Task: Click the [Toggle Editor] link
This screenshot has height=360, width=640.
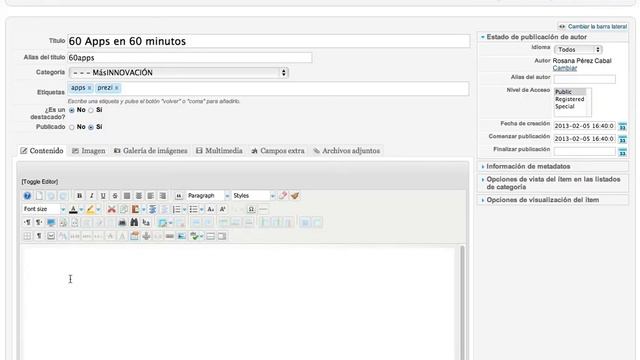Action: tap(40, 182)
